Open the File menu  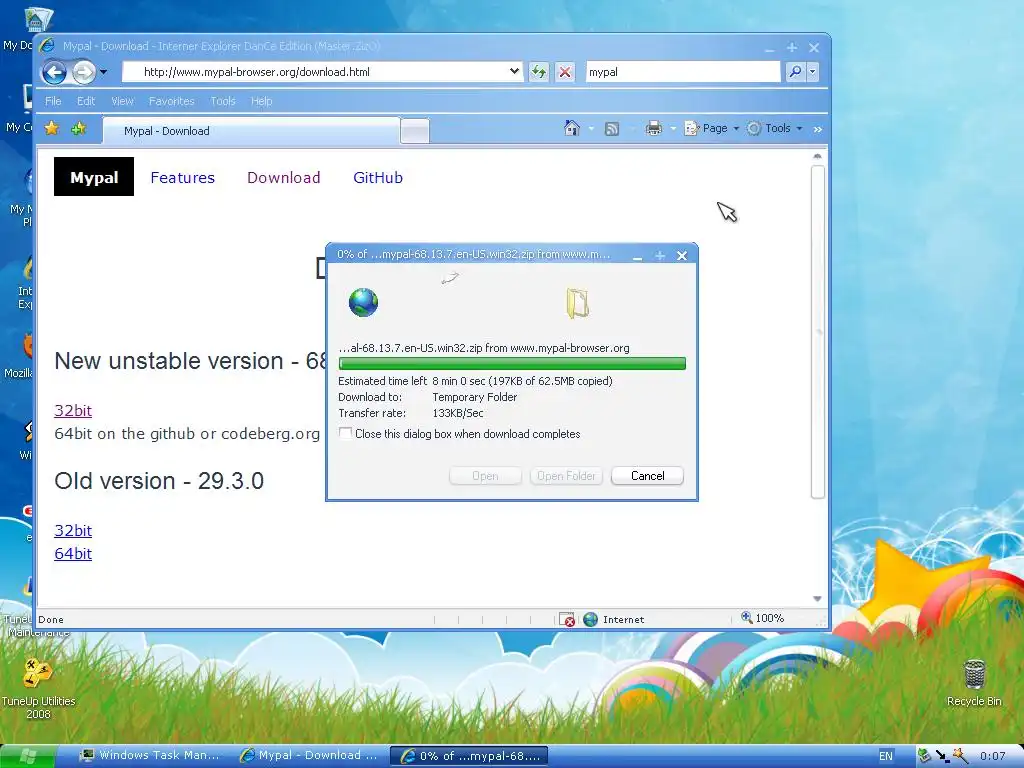[x=53, y=101]
